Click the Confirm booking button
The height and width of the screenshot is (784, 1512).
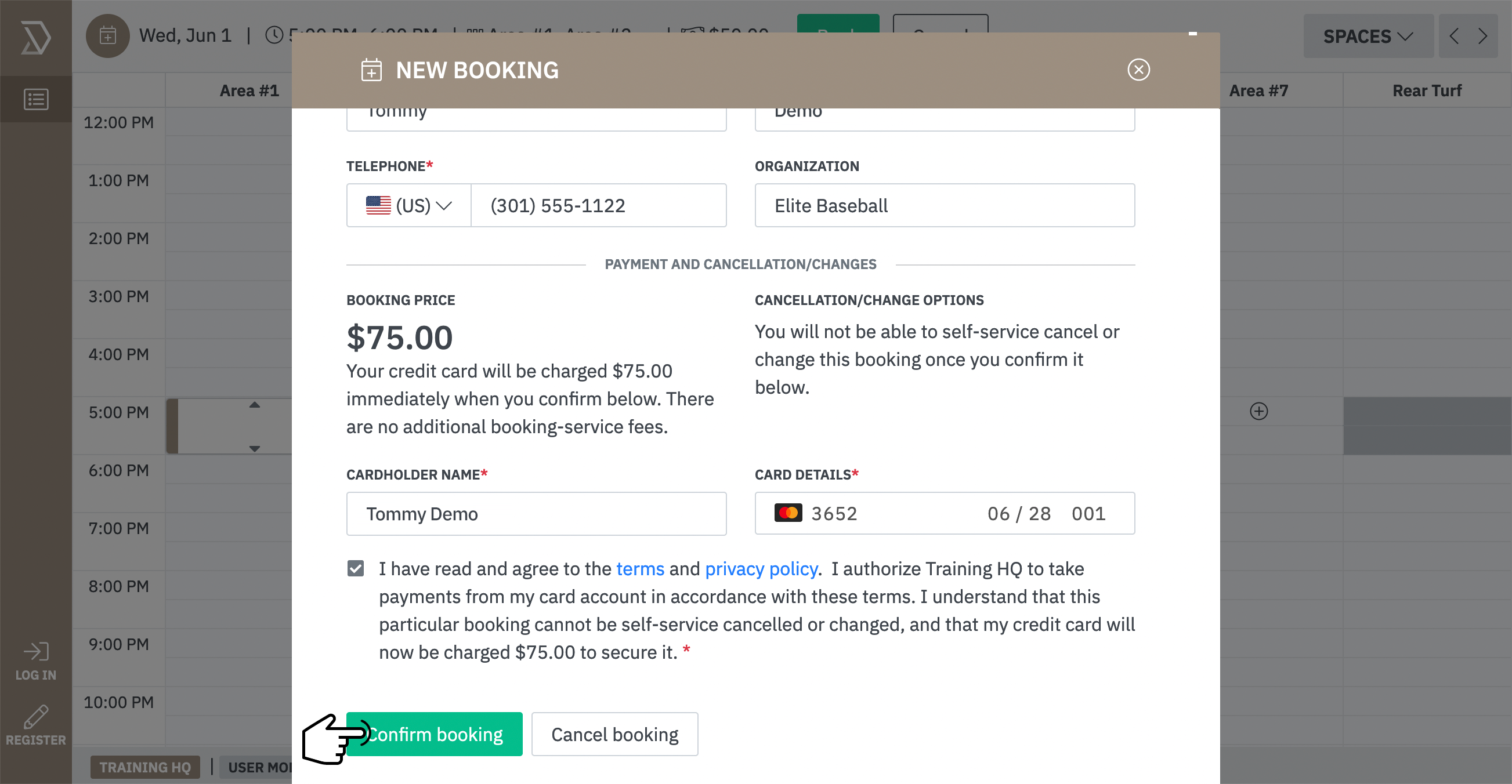coord(434,734)
